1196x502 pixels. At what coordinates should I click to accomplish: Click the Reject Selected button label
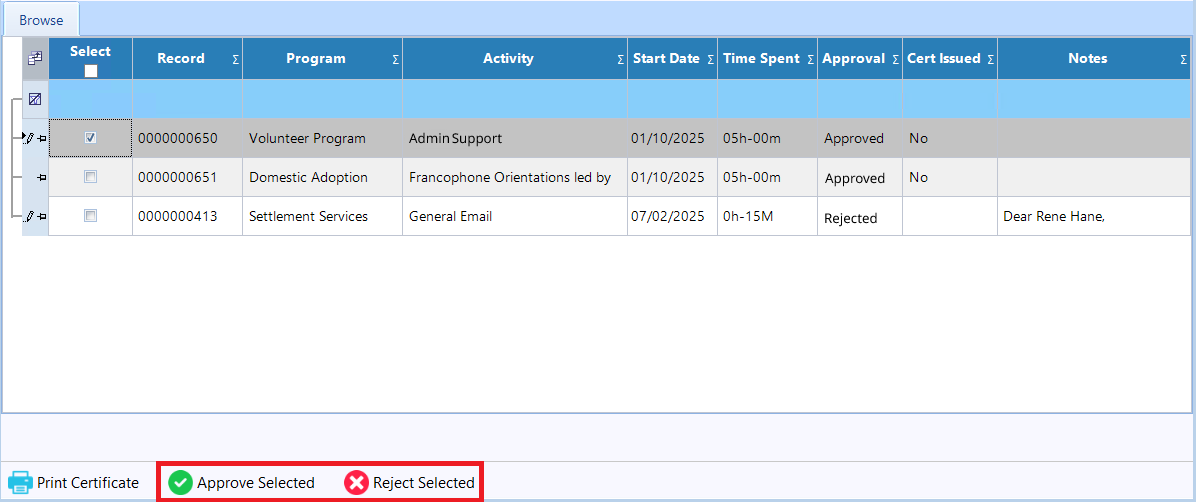coord(424,483)
